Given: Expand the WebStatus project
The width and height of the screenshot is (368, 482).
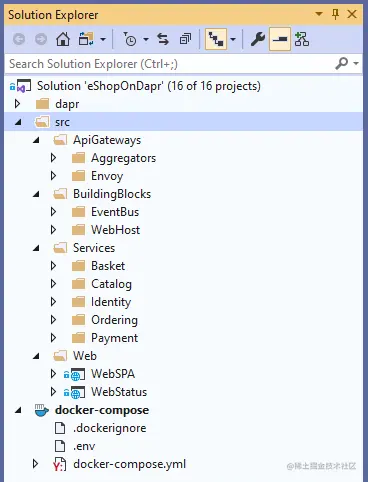Looking at the screenshot, I should click(53, 392).
